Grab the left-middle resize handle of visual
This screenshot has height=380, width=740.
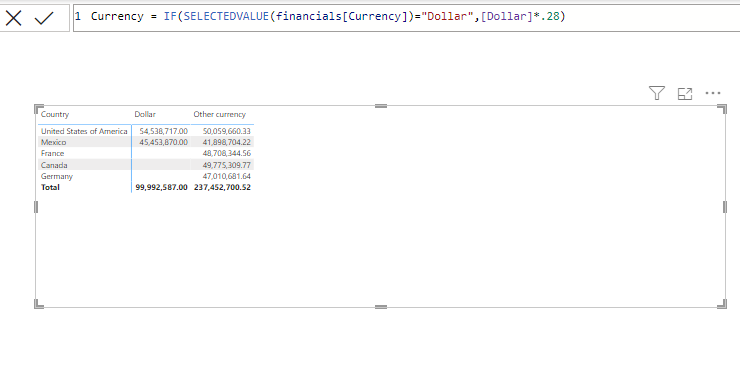[x=36, y=207]
